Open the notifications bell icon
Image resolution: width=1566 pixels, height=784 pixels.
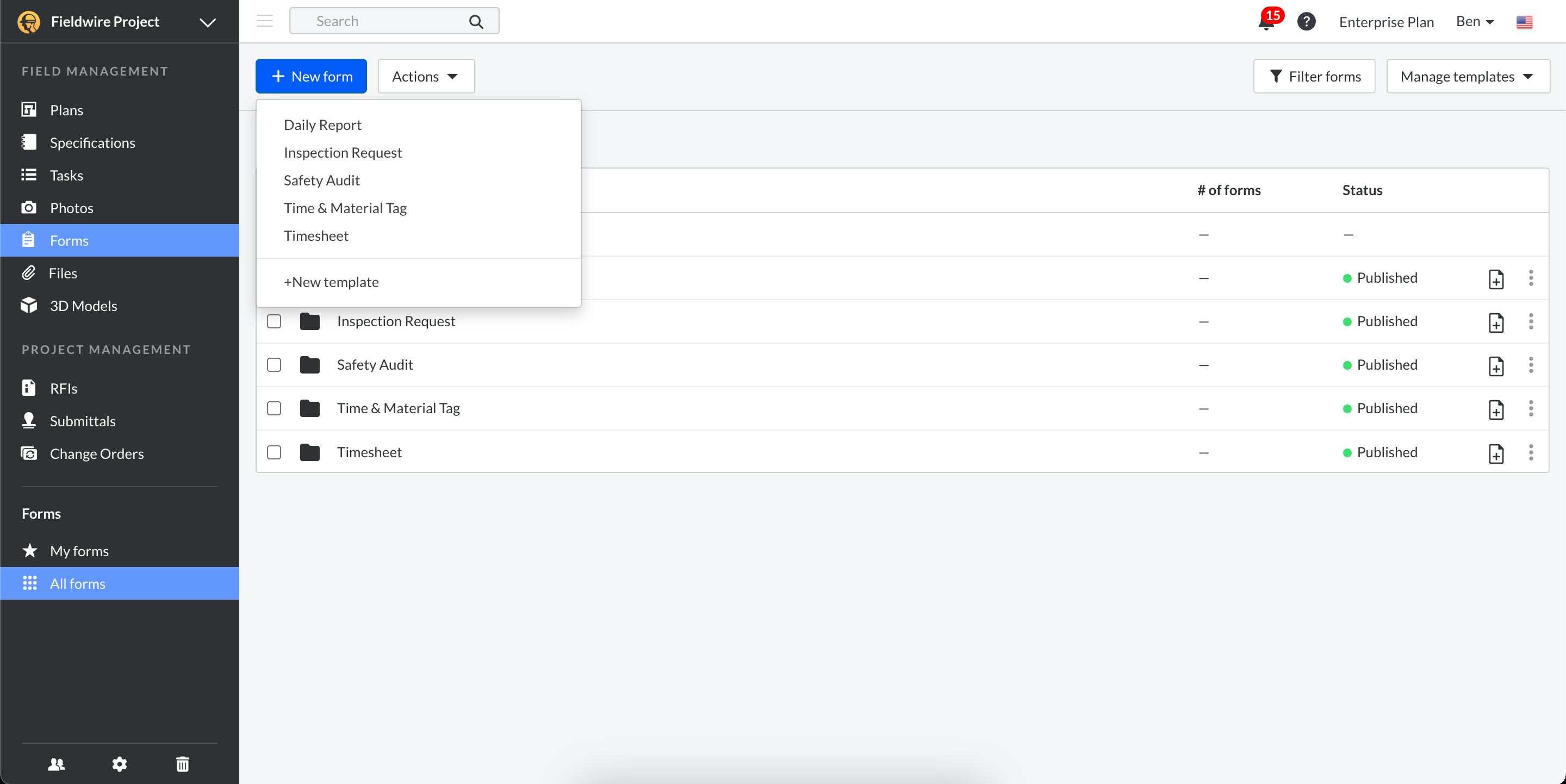[1266, 22]
